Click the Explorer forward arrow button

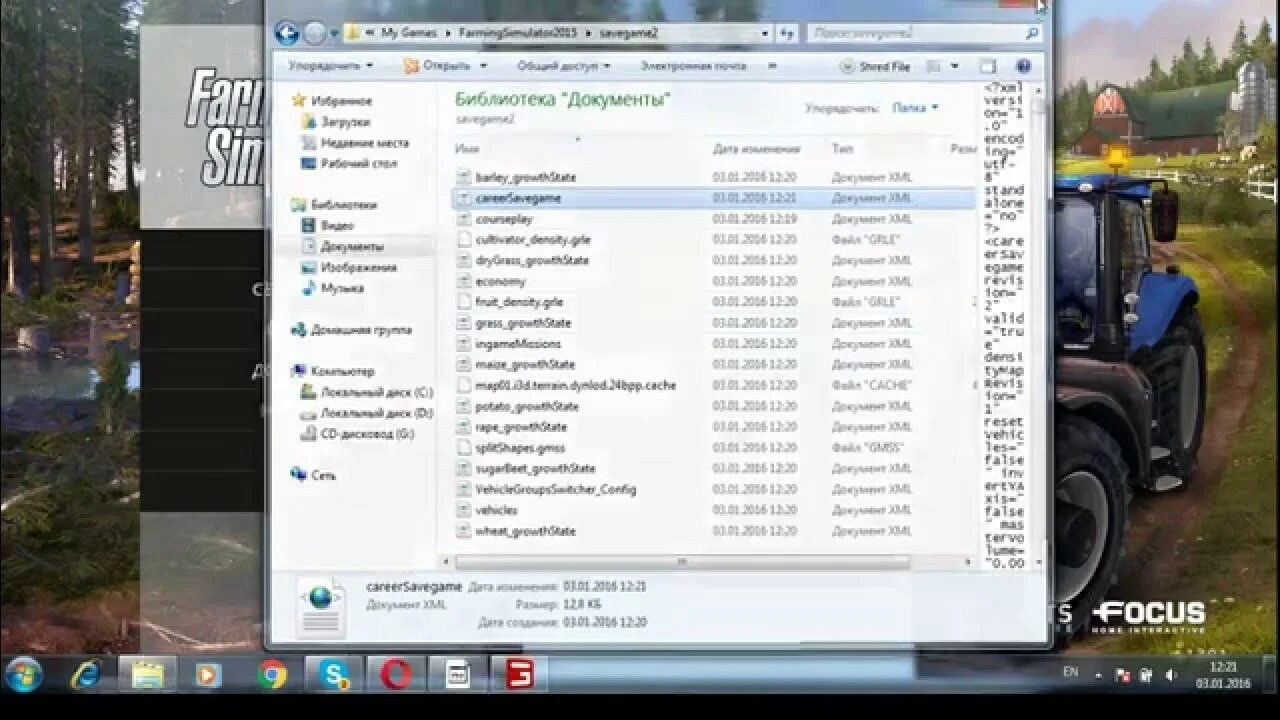pos(314,33)
